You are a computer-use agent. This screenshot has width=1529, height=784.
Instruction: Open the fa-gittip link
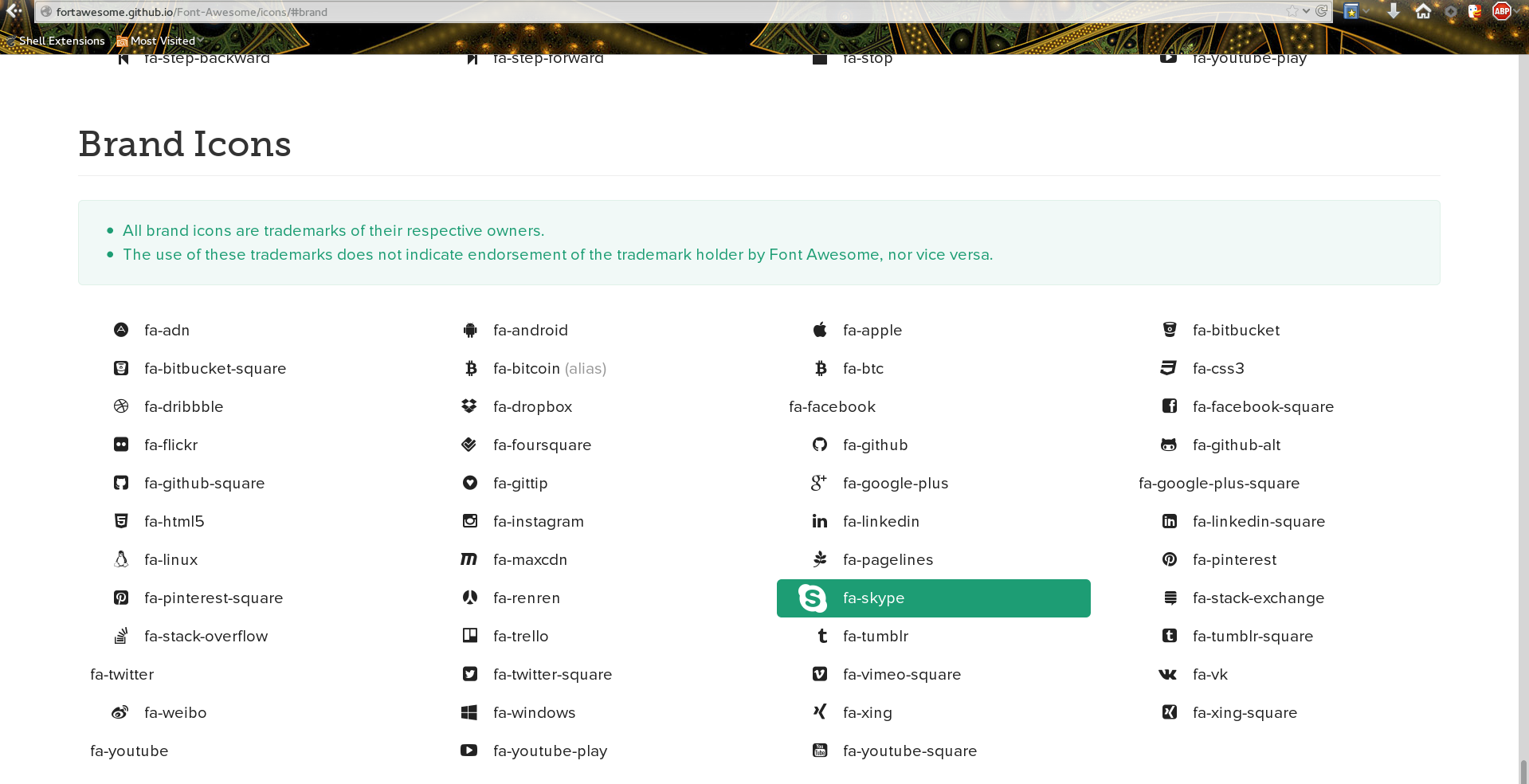pos(520,484)
